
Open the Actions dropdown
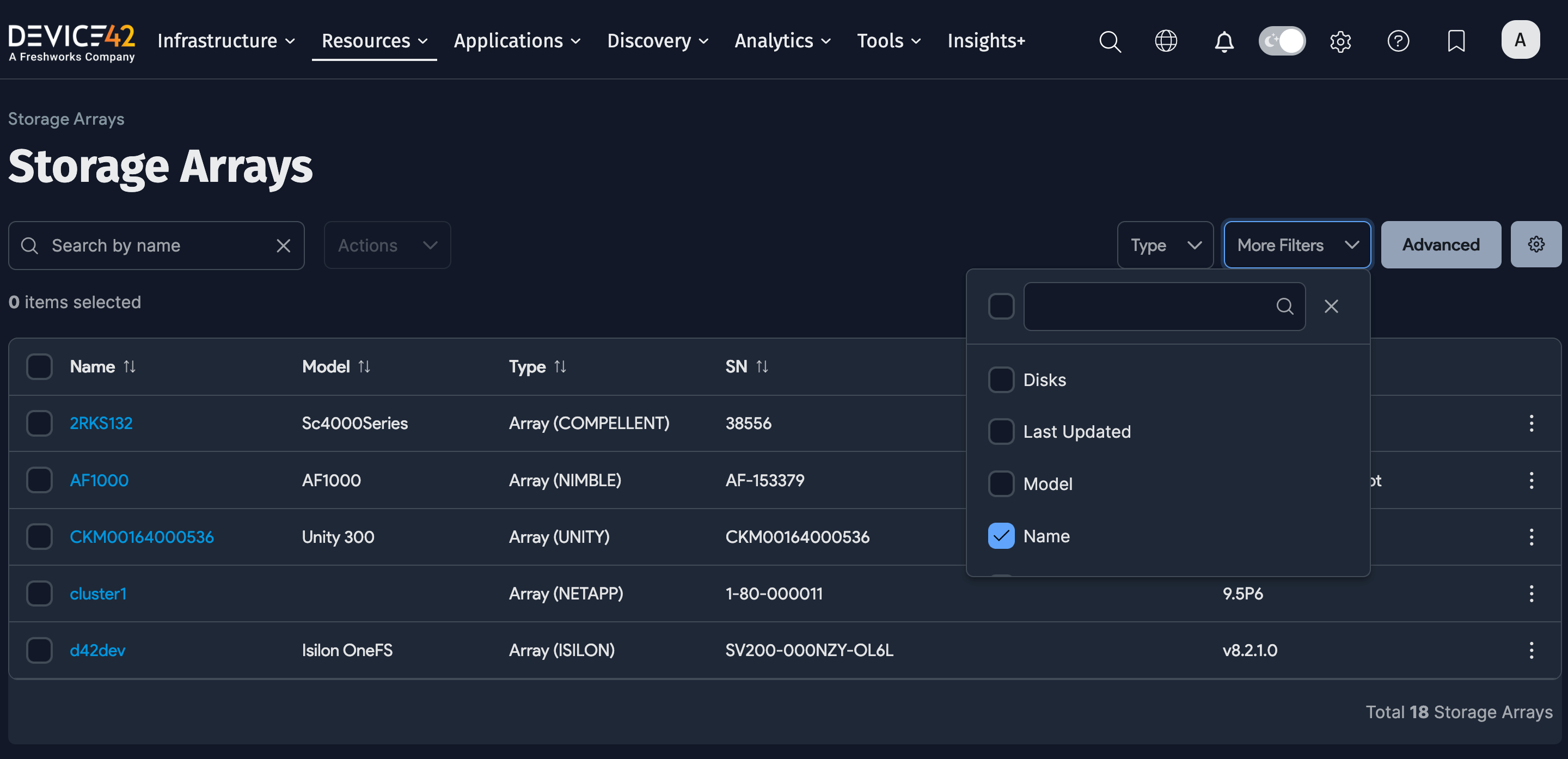coord(387,244)
